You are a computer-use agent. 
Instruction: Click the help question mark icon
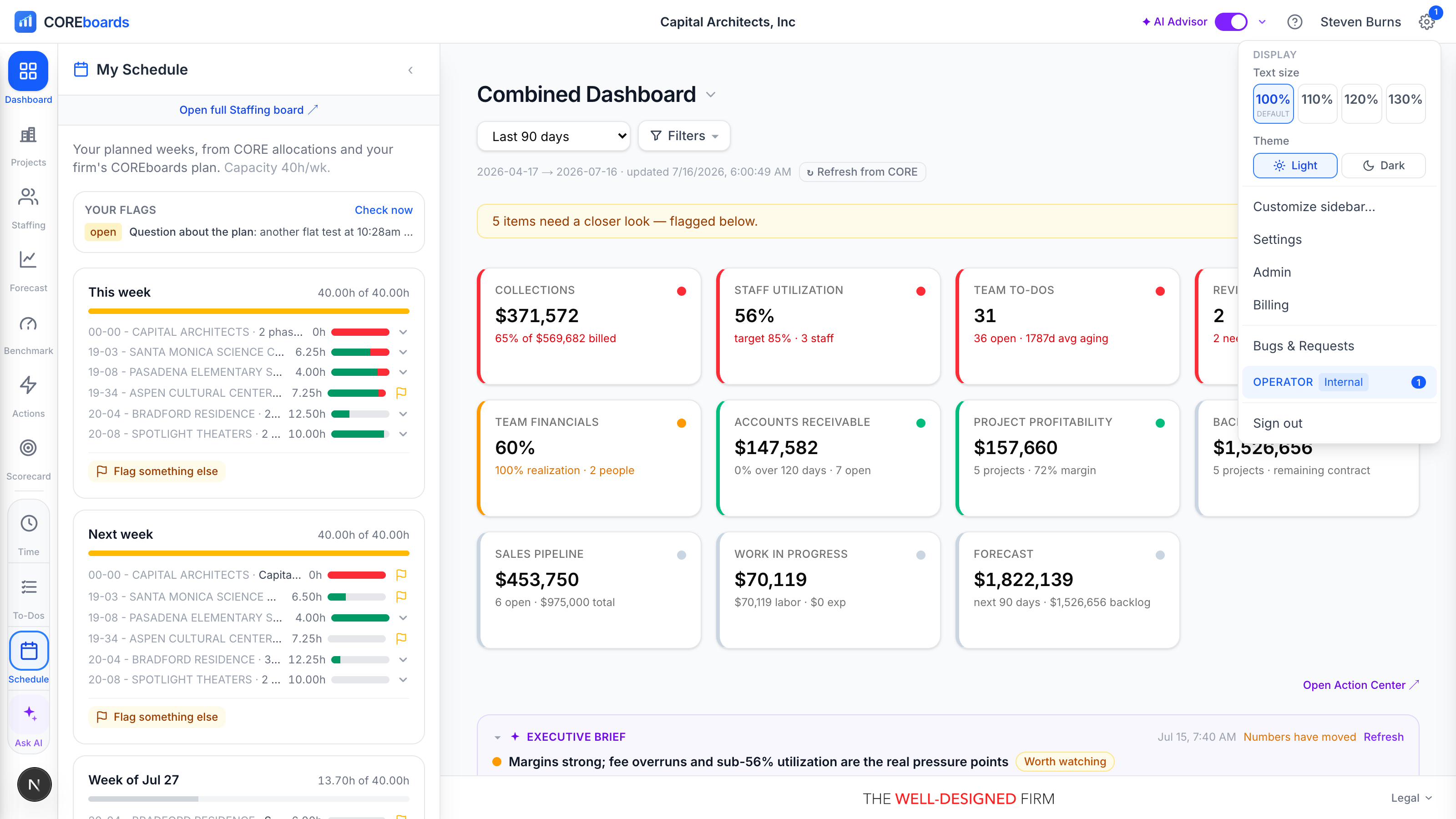tap(1294, 22)
